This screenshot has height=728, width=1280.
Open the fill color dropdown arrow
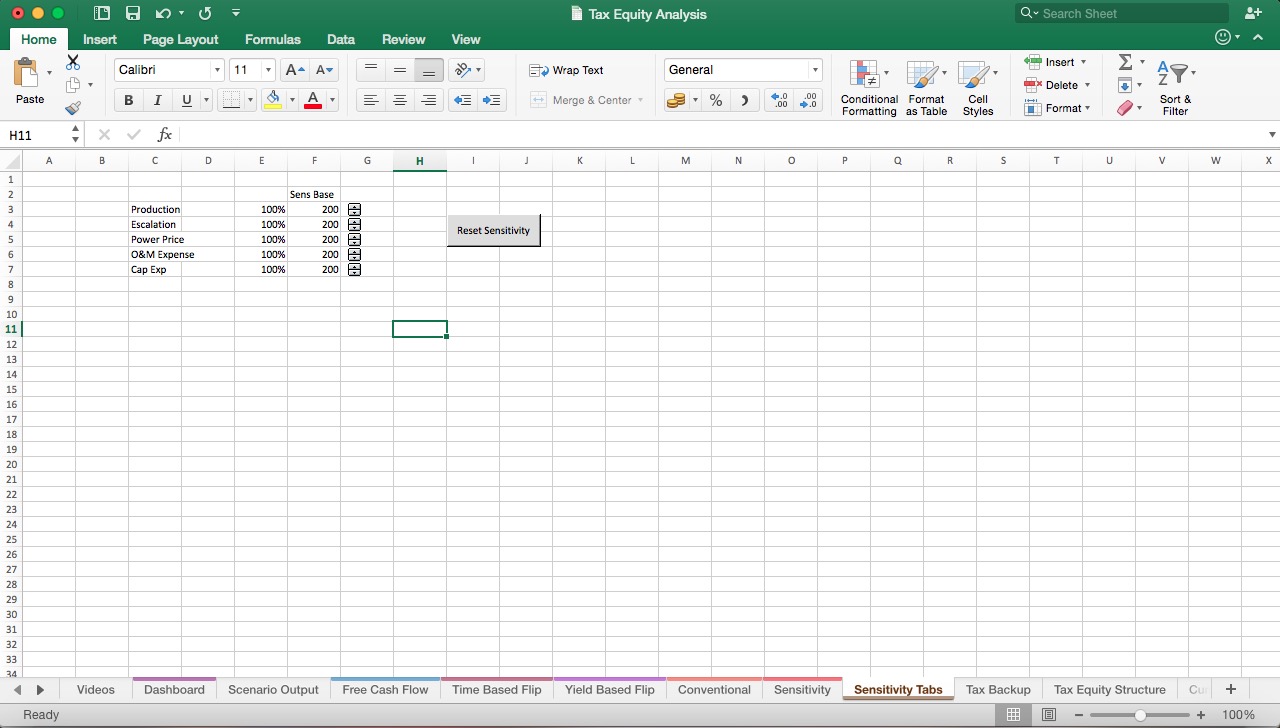click(x=291, y=100)
